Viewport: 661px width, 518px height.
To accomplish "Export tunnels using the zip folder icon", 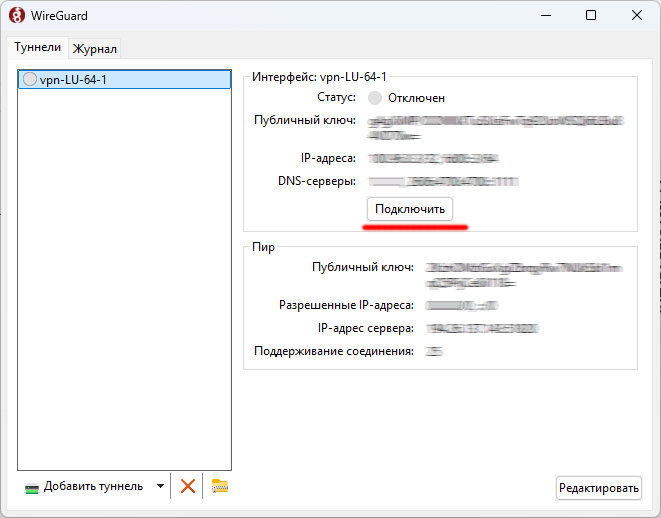I will click(x=219, y=486).
